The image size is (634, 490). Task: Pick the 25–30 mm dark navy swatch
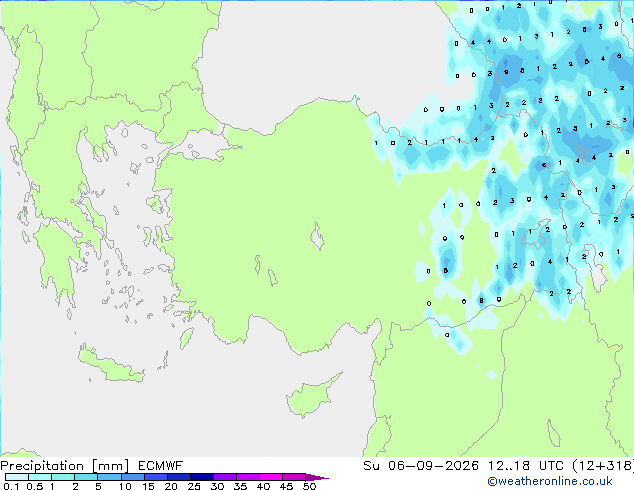pos(201,477)
